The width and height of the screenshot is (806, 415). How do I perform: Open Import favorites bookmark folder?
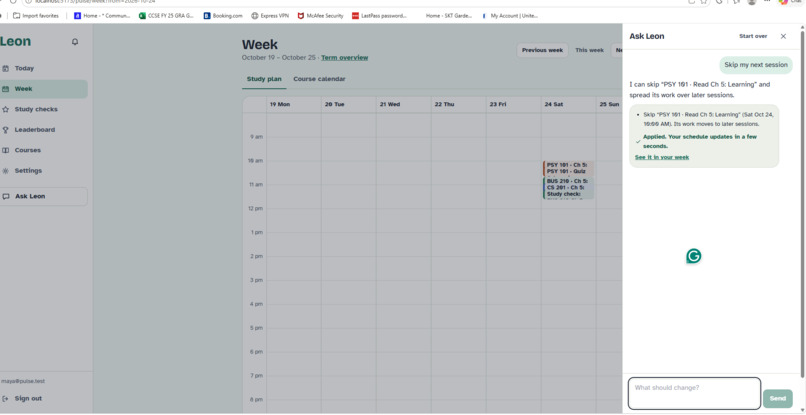pos(35,16)
